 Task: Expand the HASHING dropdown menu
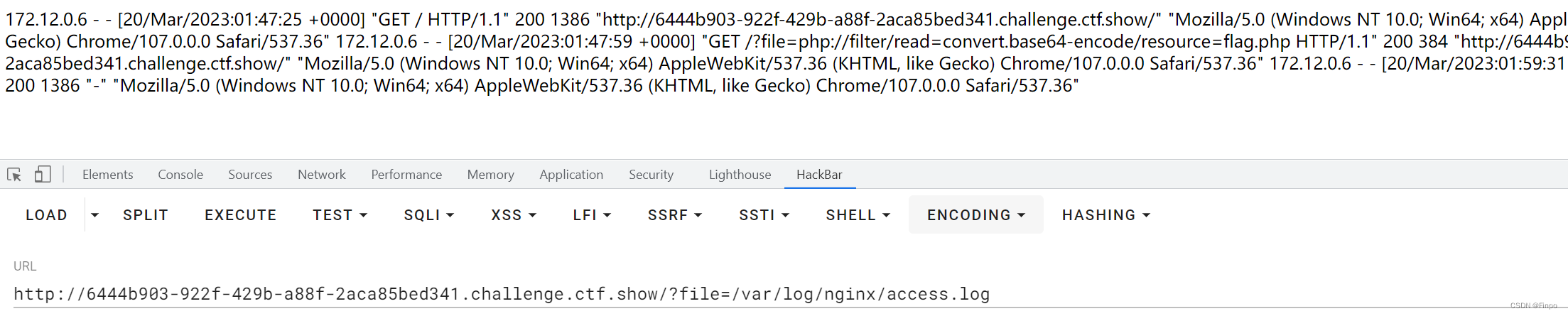(1105, 215)
